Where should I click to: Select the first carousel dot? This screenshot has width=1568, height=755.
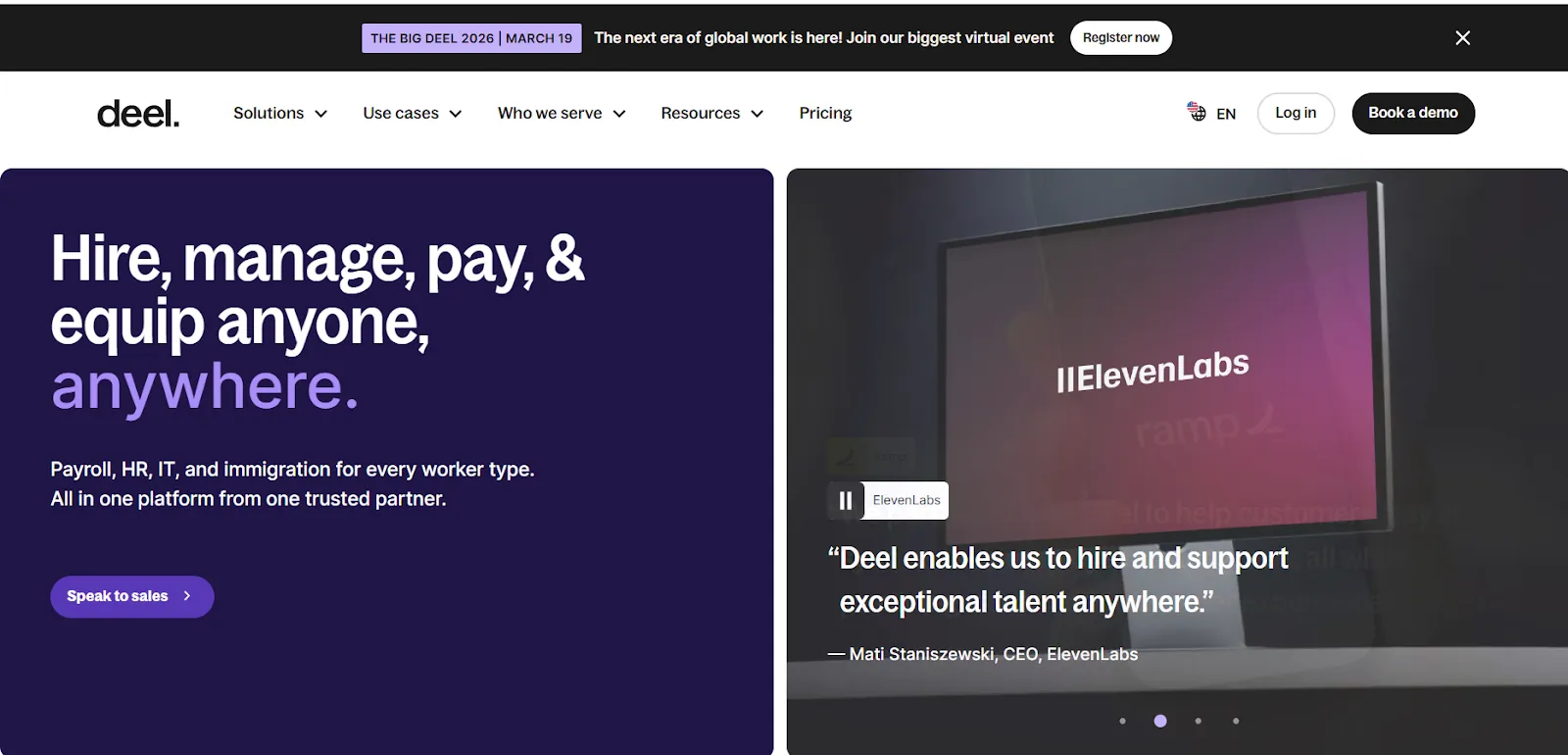[x=1122, y=721]
